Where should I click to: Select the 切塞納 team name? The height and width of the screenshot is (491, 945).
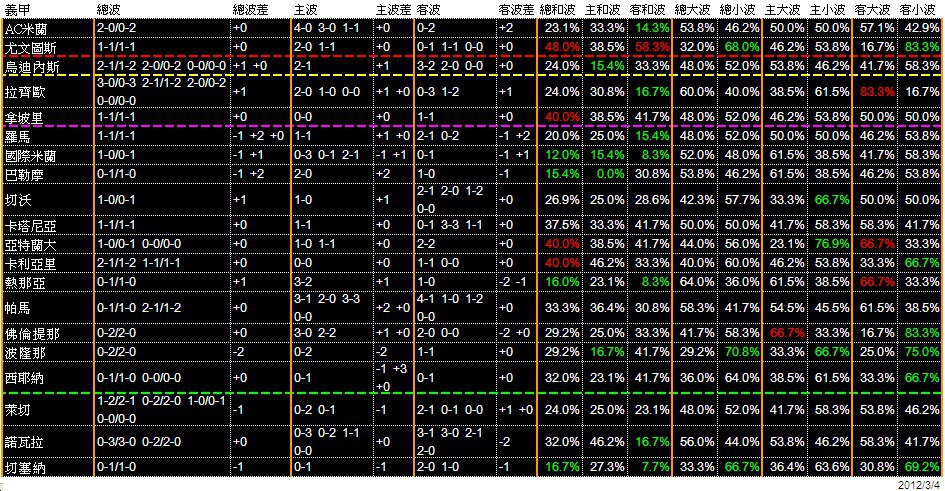(x=24, y=468)
